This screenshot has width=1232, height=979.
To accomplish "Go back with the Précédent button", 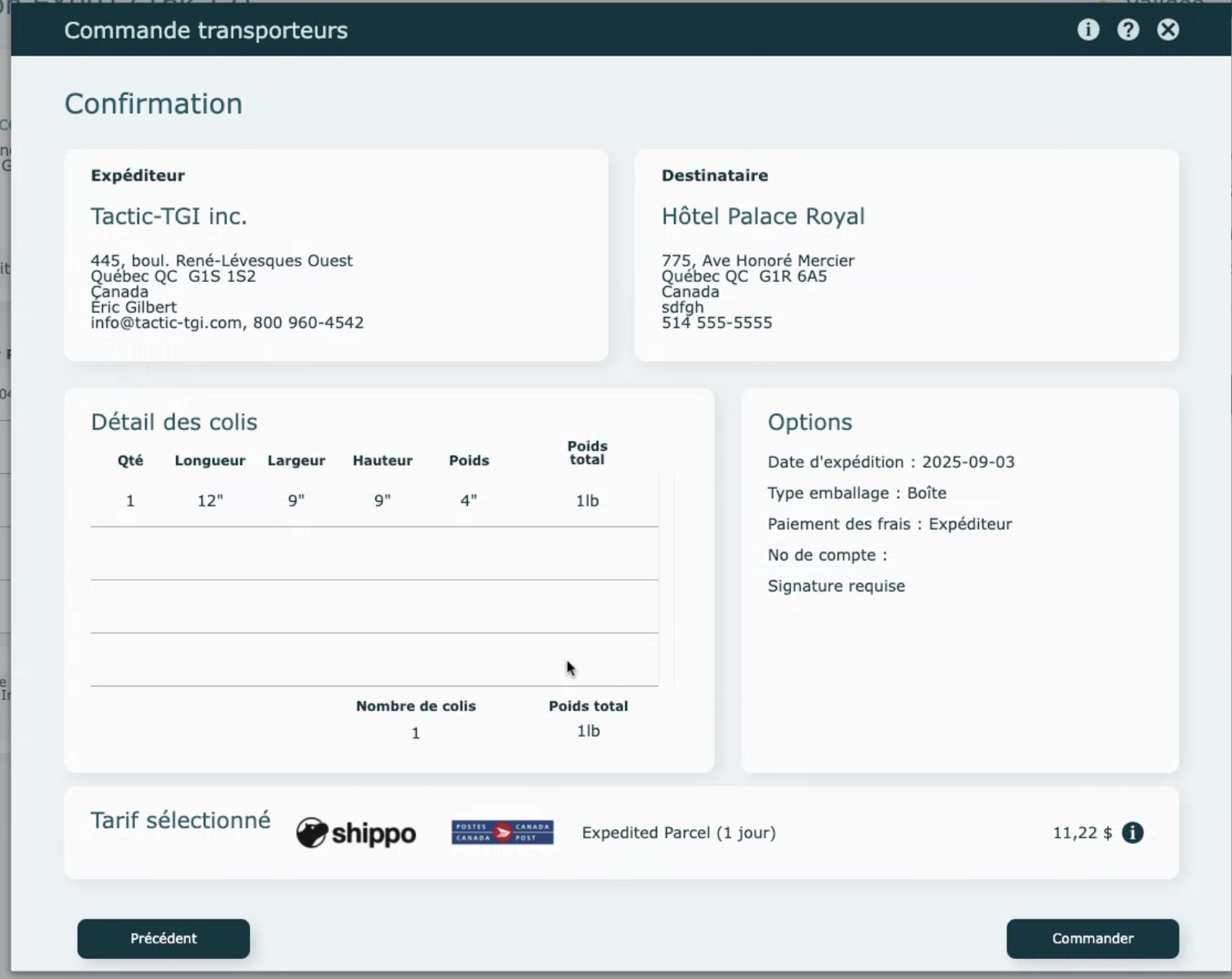I will 164,938.
